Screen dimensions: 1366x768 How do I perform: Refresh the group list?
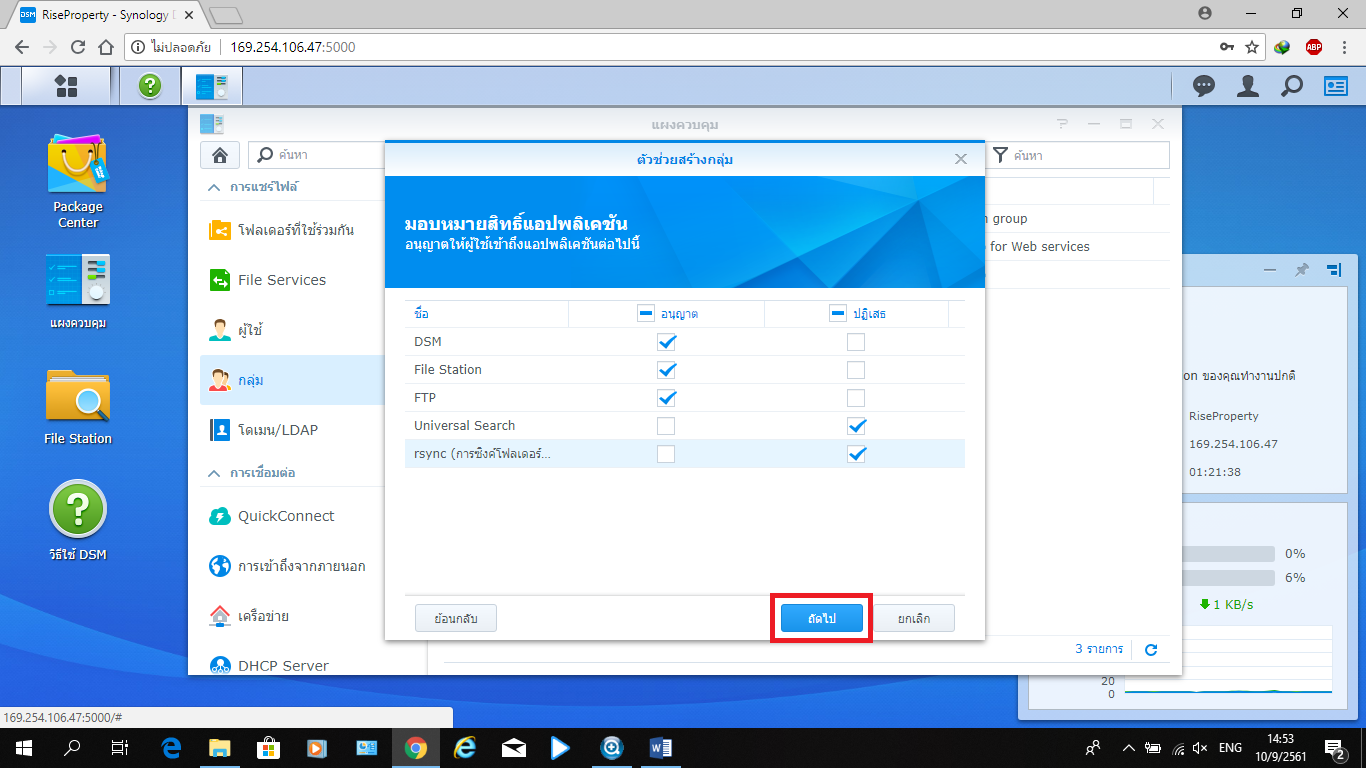pyautogui.click(x=1151, y=650)
